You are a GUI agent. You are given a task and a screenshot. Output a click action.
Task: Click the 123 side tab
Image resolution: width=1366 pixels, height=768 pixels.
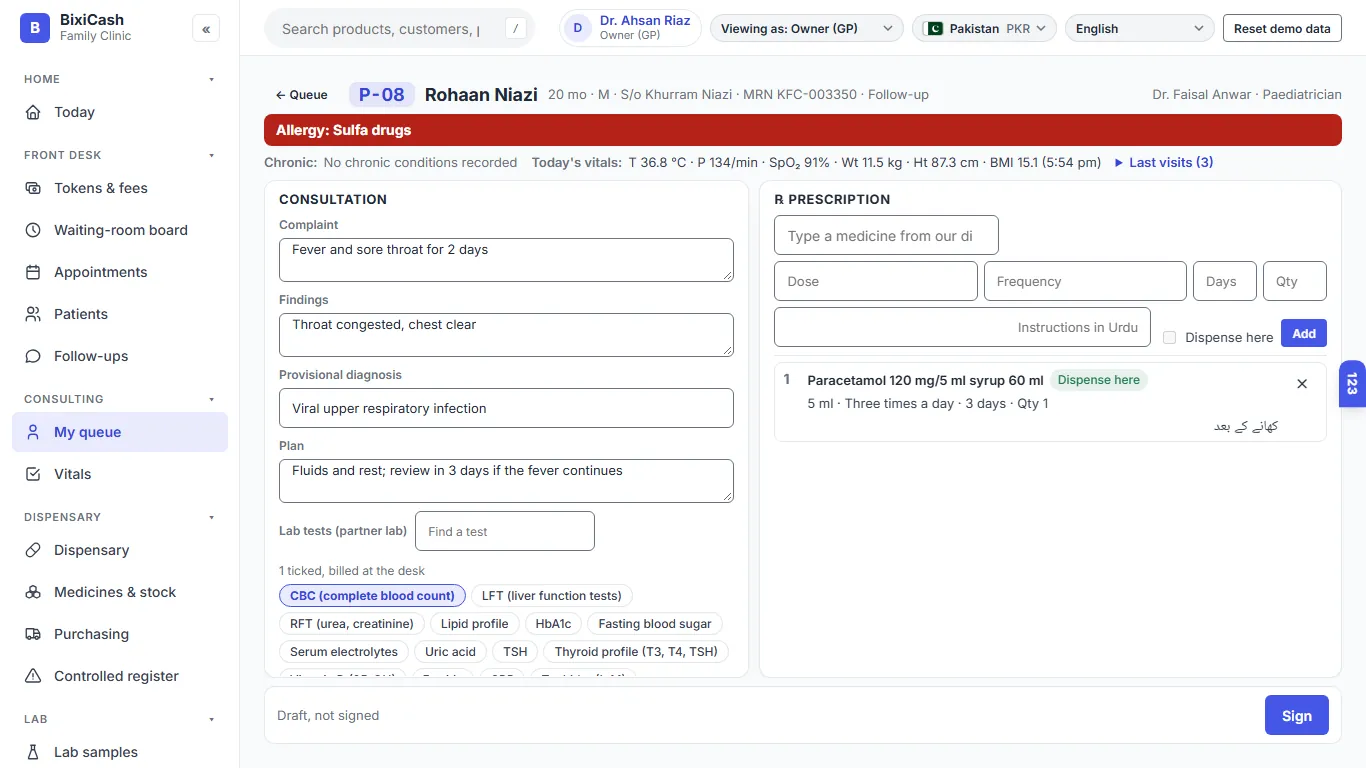point(1352,384)
